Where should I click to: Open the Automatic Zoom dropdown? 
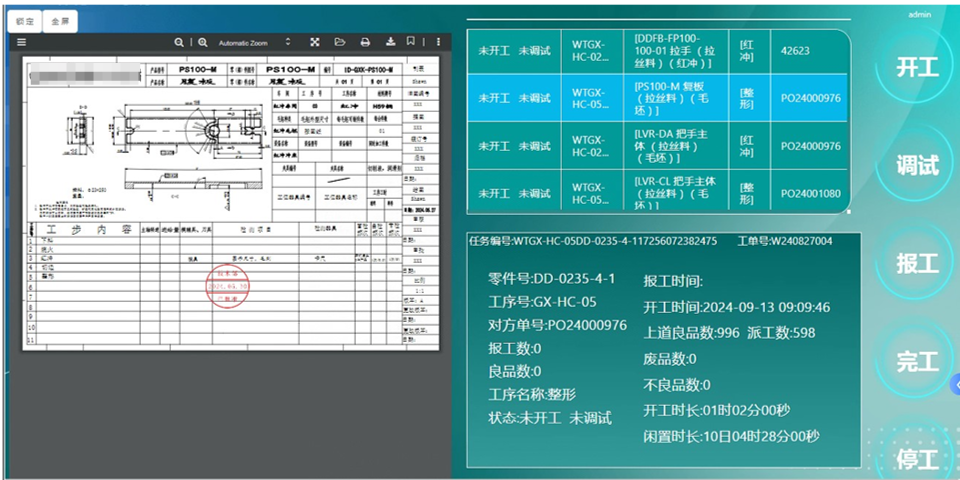pos(255,43)
